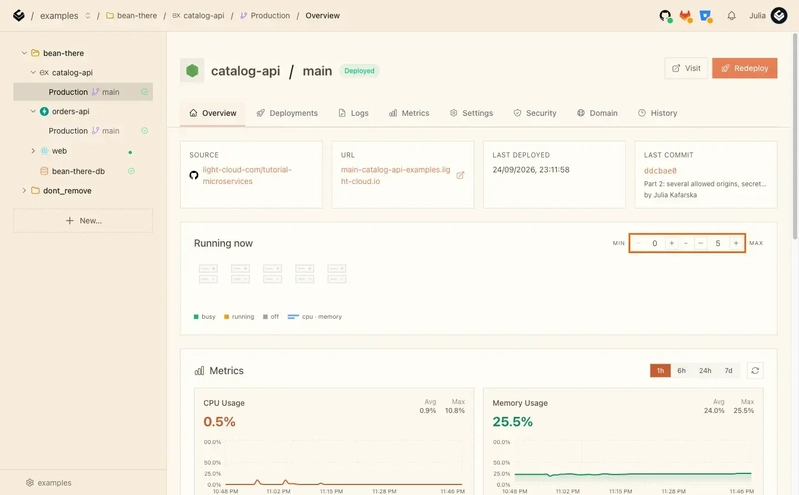The width and height of the screenshot is (799, 495).
Task: Open the Metrics tab
Action: click(409, 113)
